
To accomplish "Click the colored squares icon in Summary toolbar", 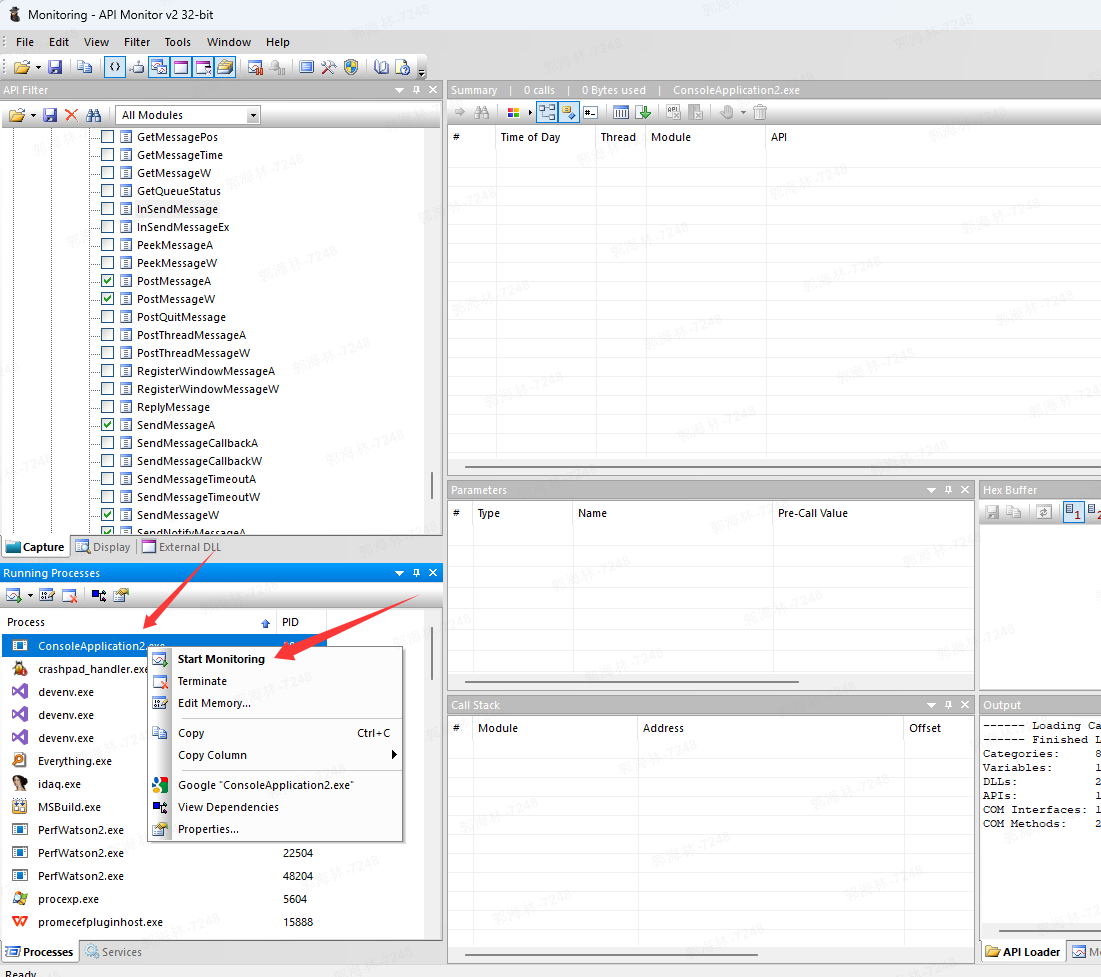I will (x=513, y=112).
